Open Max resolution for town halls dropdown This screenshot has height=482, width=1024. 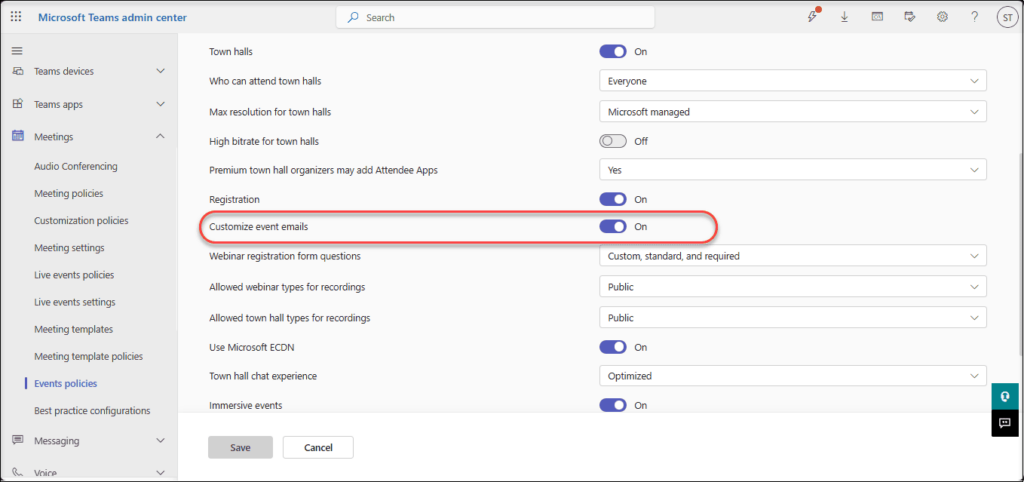click(793, 112)
